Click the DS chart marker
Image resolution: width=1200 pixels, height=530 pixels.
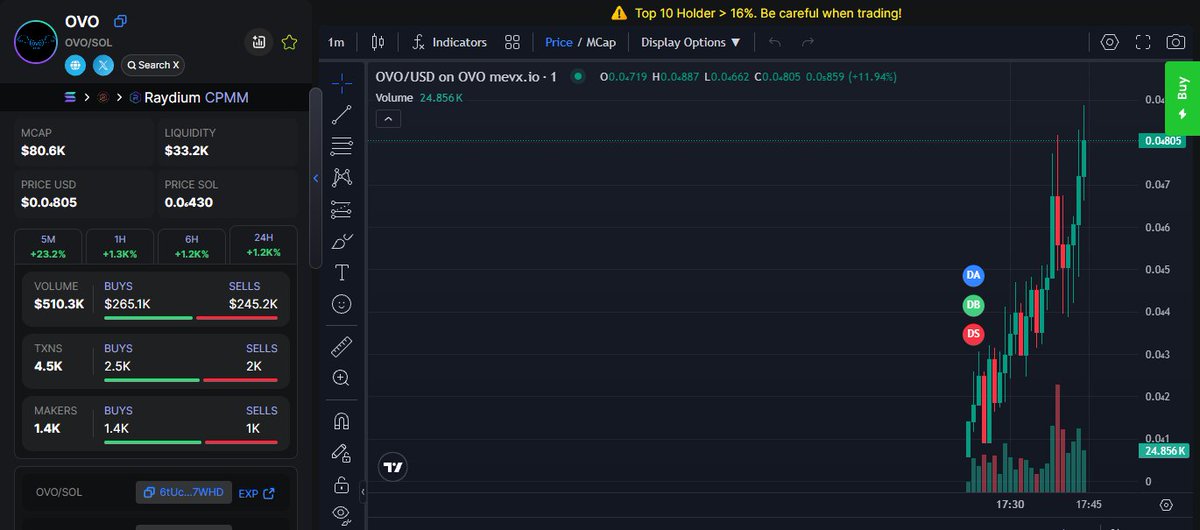[x=973, y=334]
